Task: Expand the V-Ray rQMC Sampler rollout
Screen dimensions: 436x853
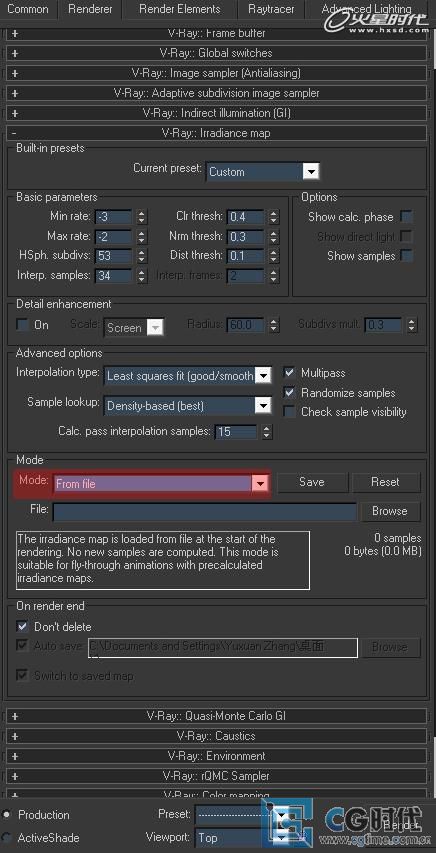Action: 216,776
